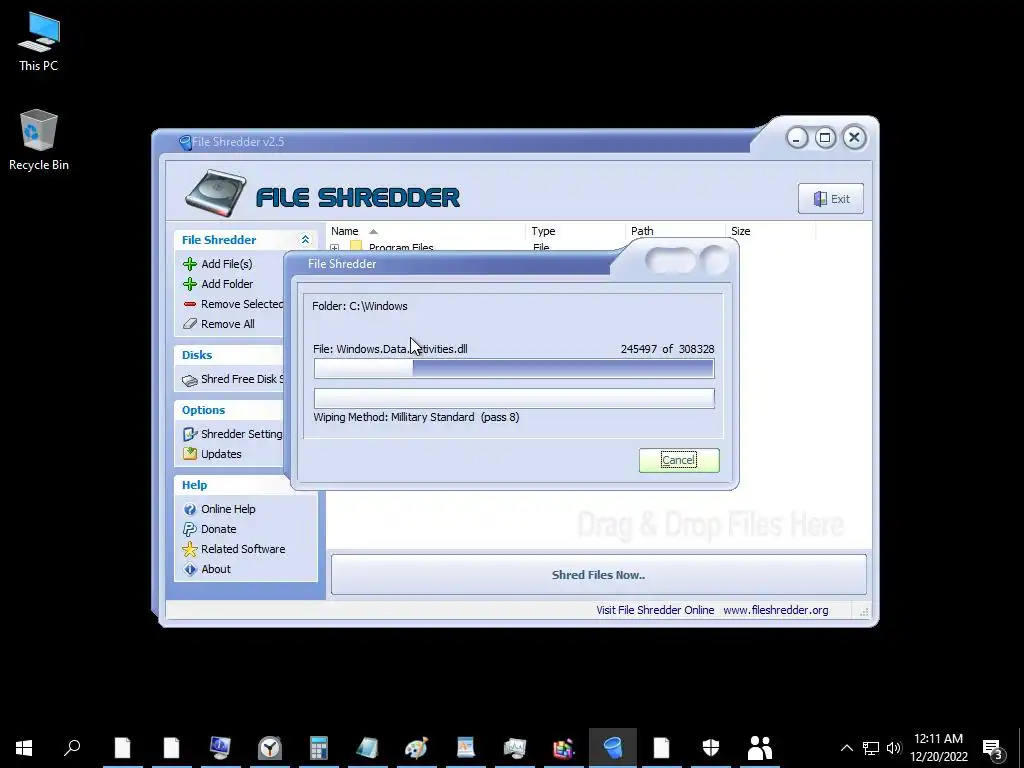
Task: Open the notification center icon
Action: click(x=993, y=748)
